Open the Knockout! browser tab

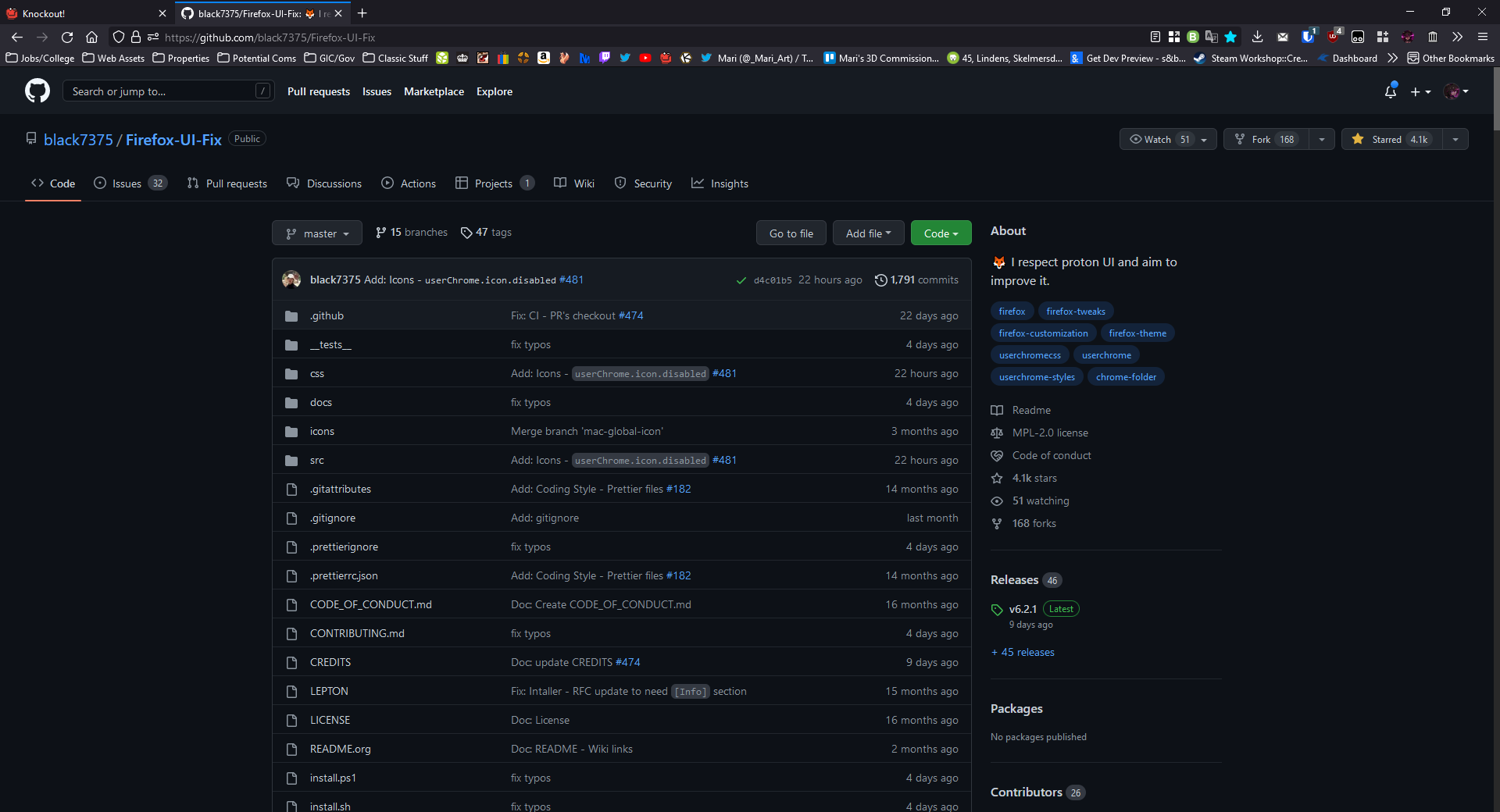click(x=86, y=13)
